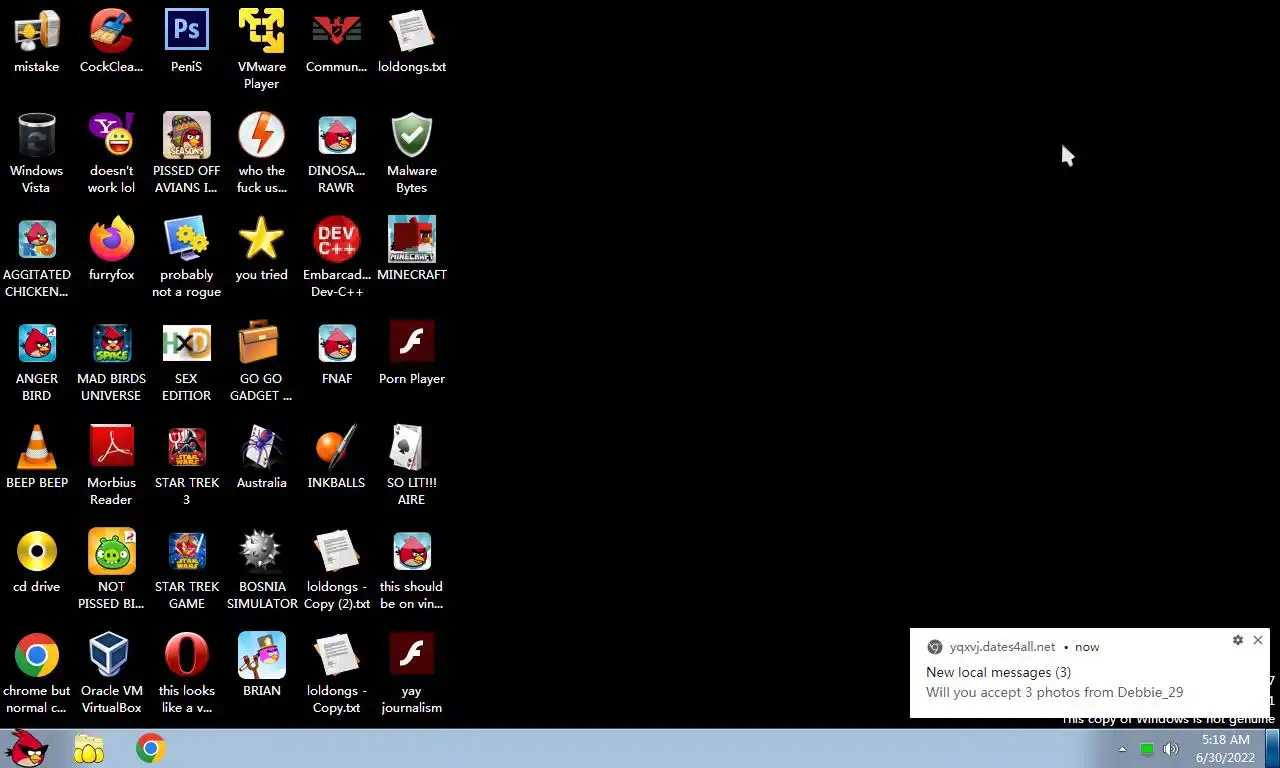This screenshot has height=768, width=1280.
Task: Open the volume speaker control
Action: click(x=1170, y=749)
